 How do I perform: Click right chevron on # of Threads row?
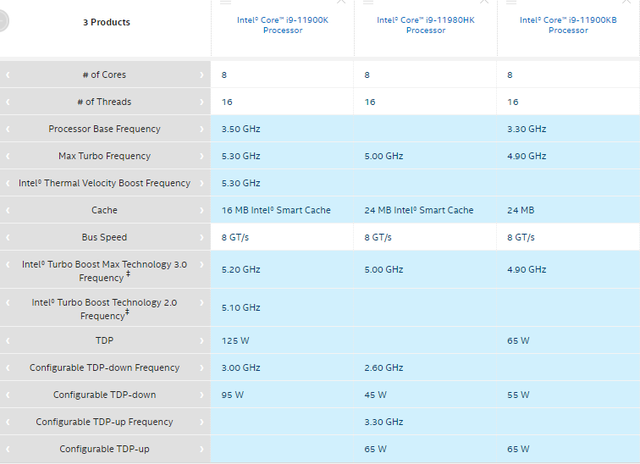202,102
